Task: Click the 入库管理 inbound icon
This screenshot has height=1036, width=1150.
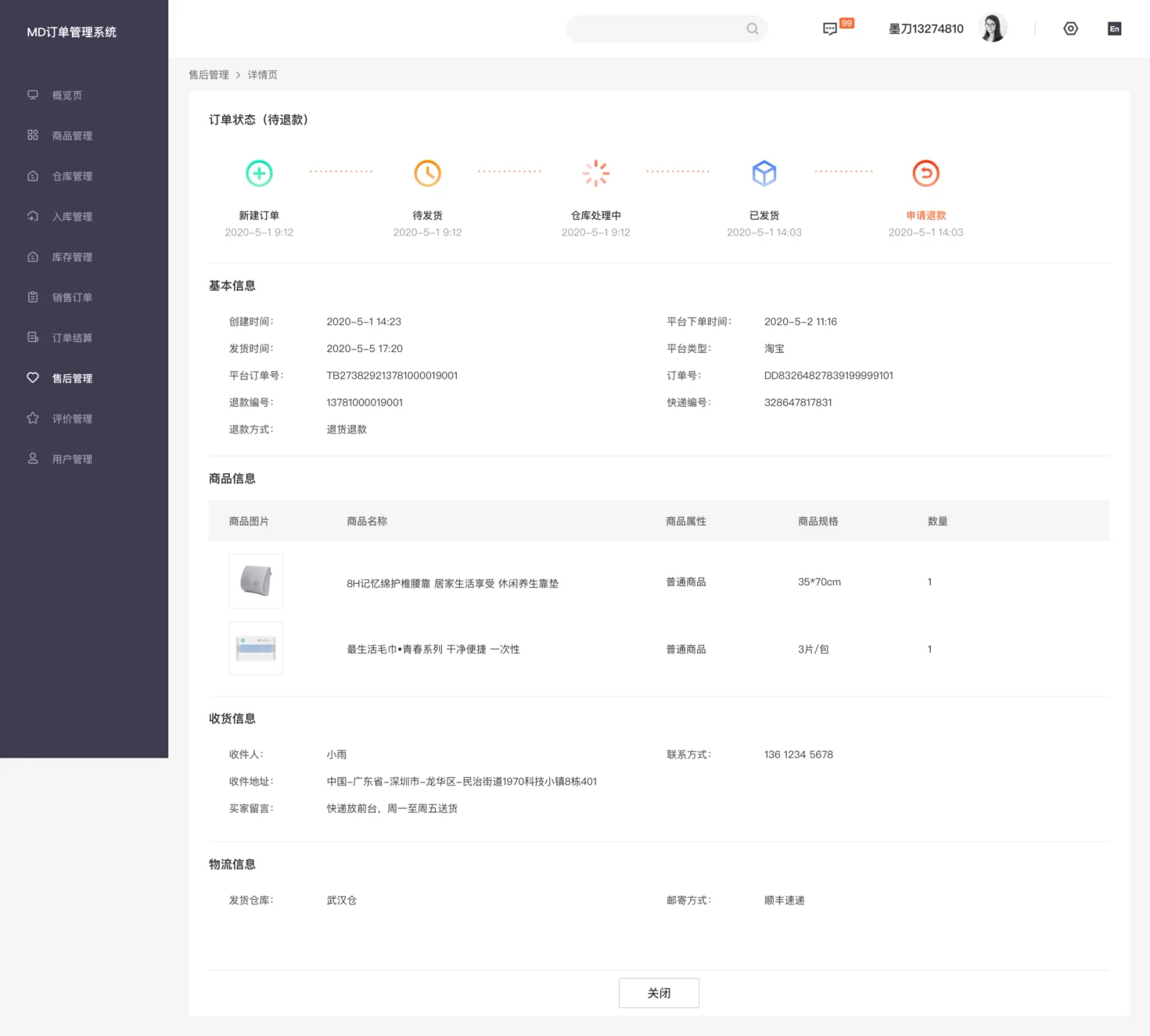Action: tap(32, 216)
